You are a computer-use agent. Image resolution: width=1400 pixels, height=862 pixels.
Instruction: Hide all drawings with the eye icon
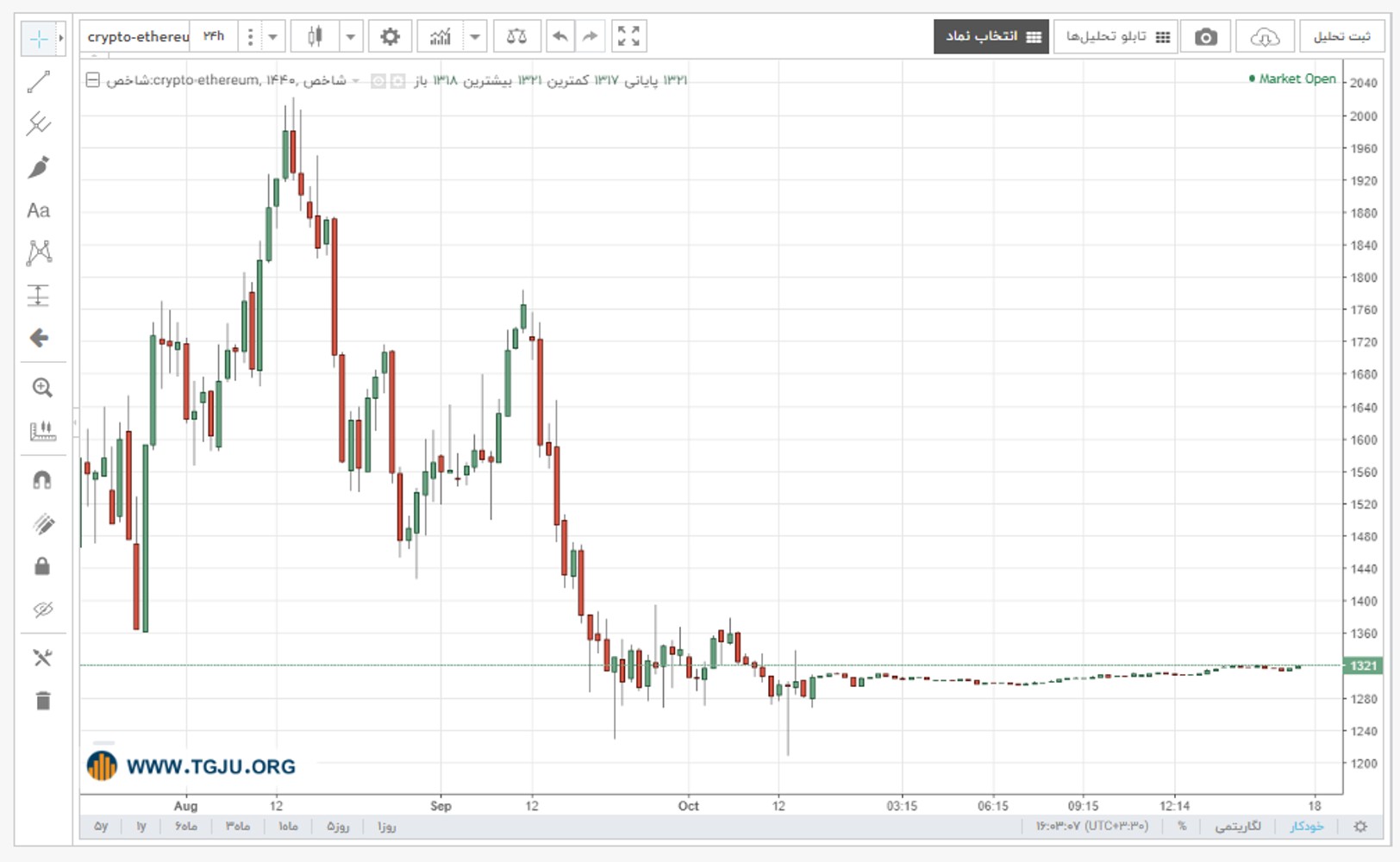43,609
